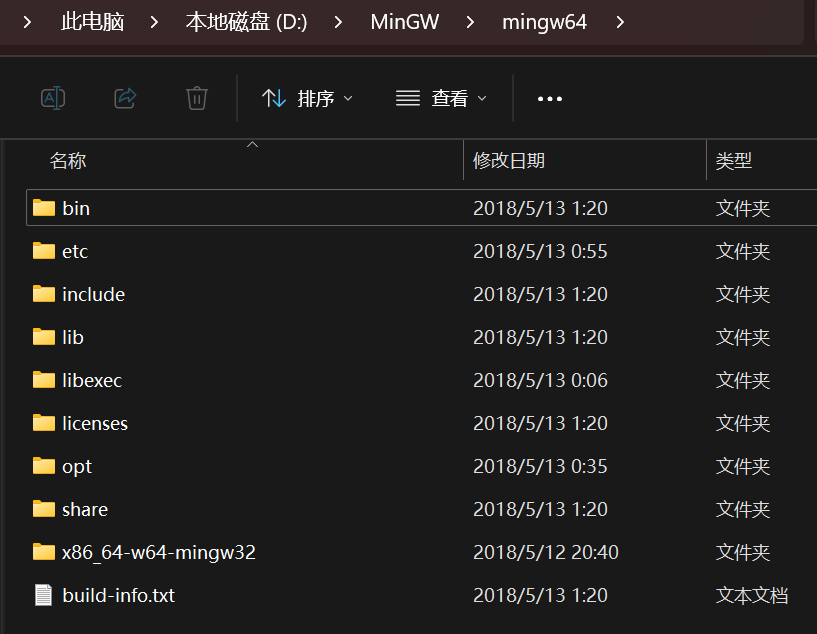Click the x86_64-w64-mingw32 folder name
The width and height of the screenshot is (817, 634).
click(x=159, y=552)
